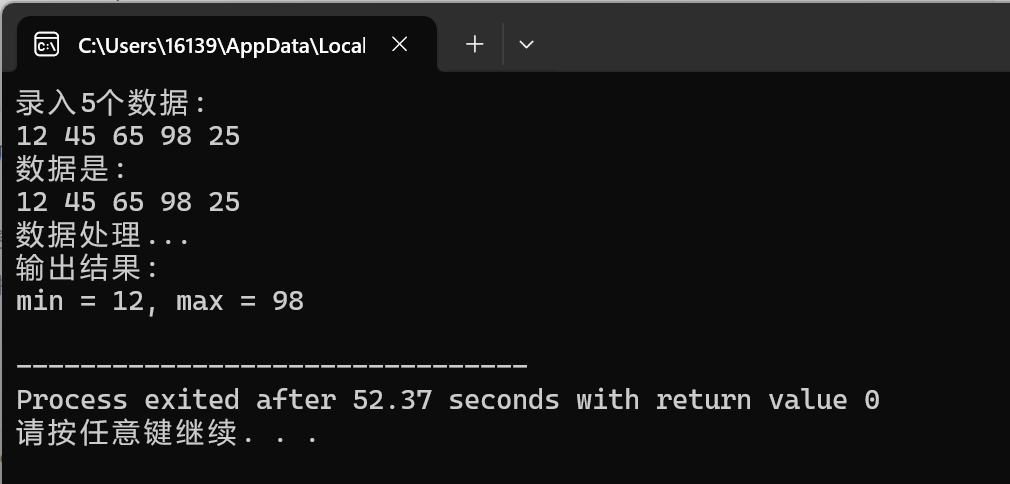Open a new terminal tab with plus

(x=475, y=44)
